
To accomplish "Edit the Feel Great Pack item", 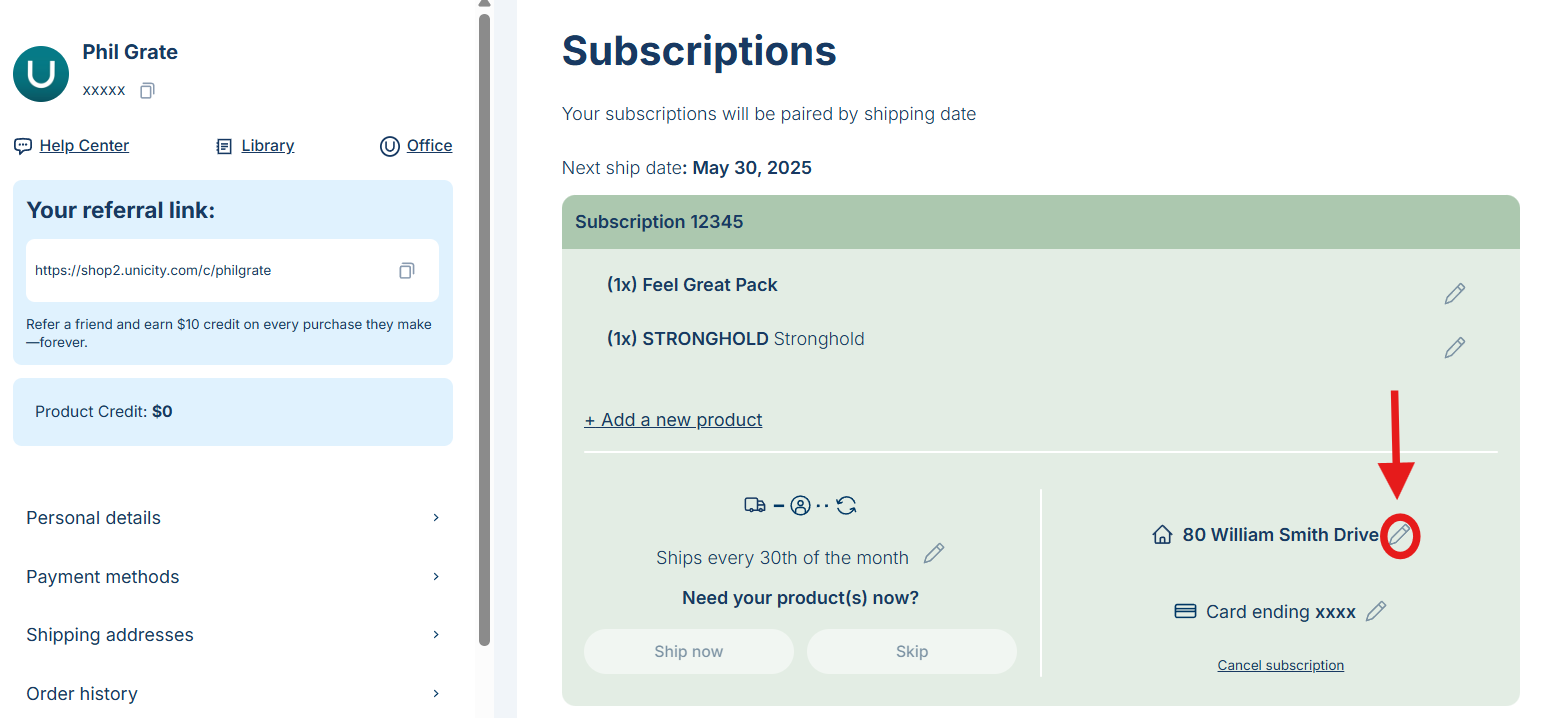I will [x=1454, y=294].
